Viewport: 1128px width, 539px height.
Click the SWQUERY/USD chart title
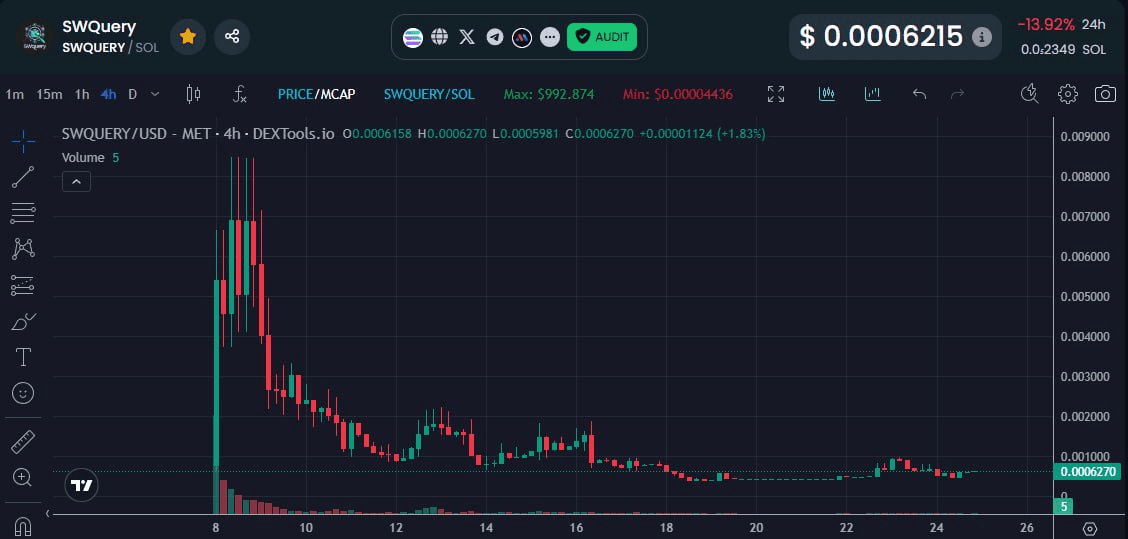point(198,134)
